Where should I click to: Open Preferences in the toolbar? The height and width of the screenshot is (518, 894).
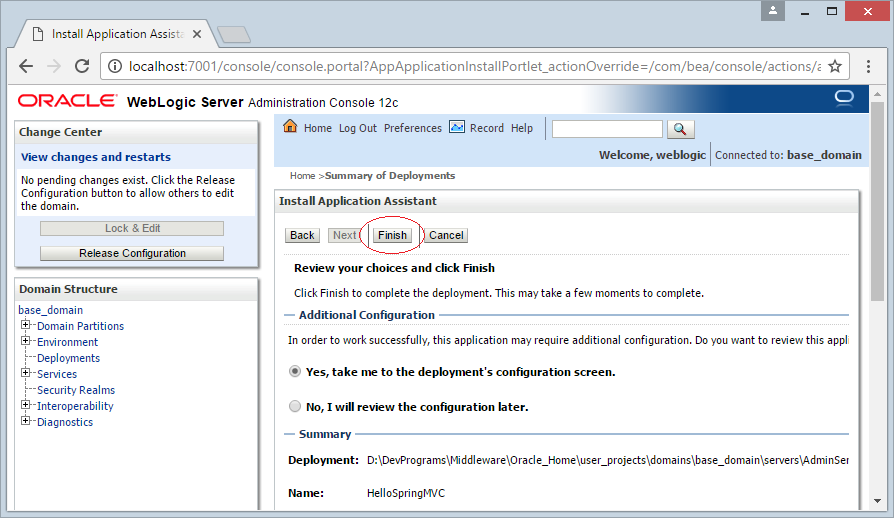coord(413,128)
